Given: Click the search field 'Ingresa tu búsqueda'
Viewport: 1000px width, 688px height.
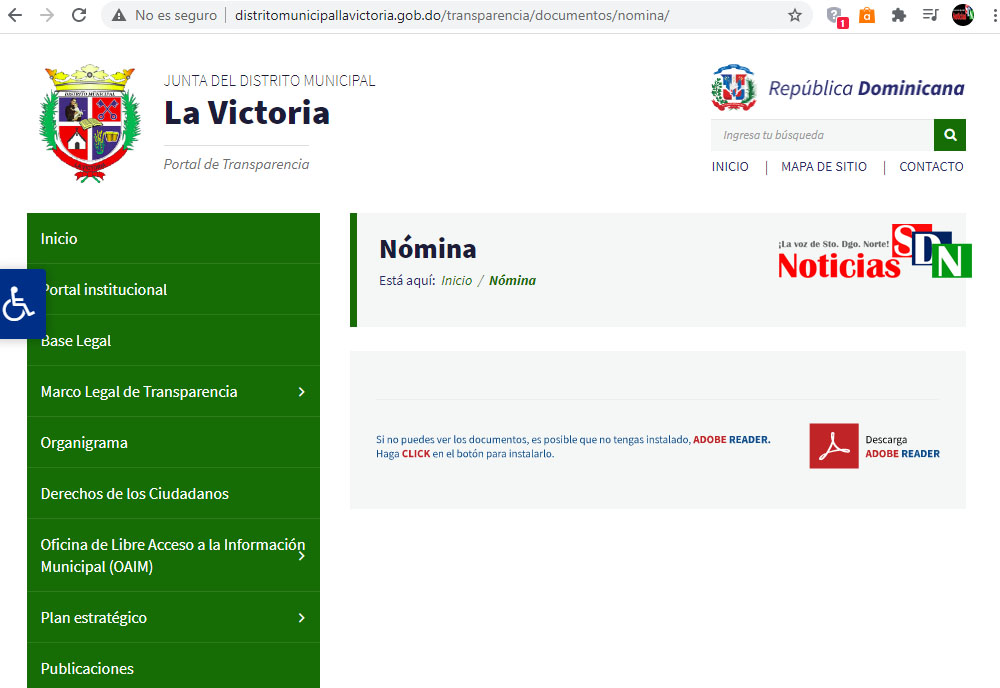Looking at the screenshot, I should coord(820,135).
